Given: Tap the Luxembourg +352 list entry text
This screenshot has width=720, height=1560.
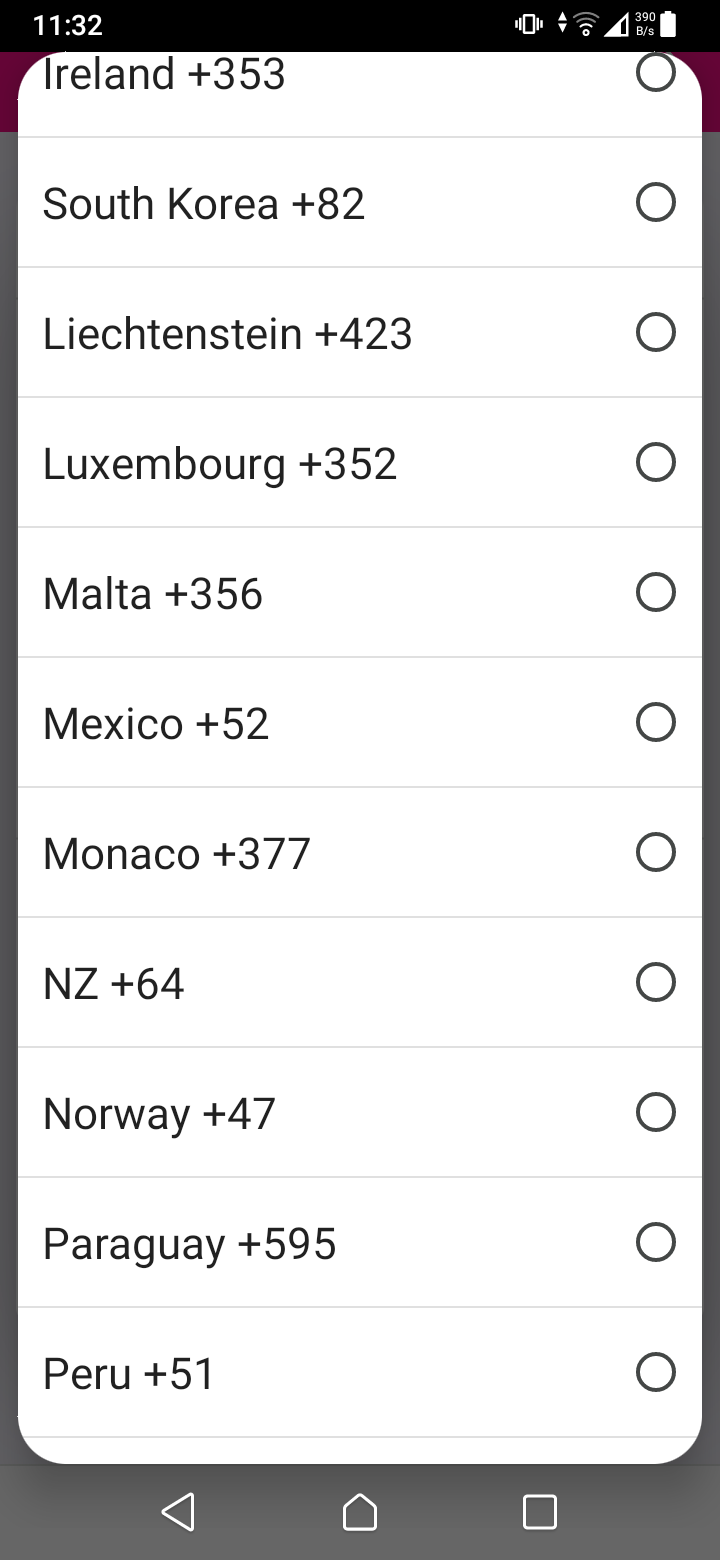Looking at the screenshot, I should [x=220, y=464].
